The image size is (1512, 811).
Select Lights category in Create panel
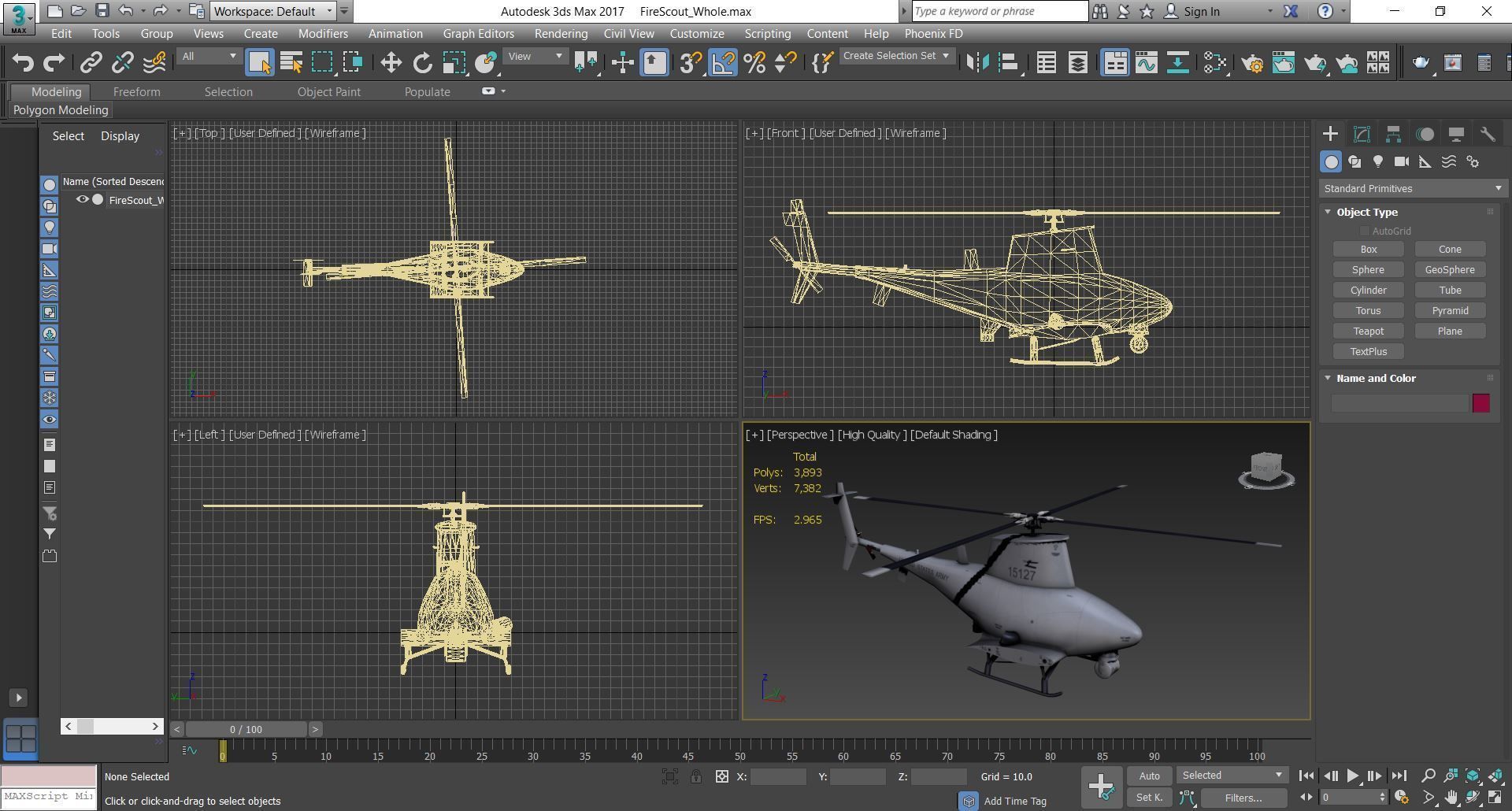coord(1378,161)
